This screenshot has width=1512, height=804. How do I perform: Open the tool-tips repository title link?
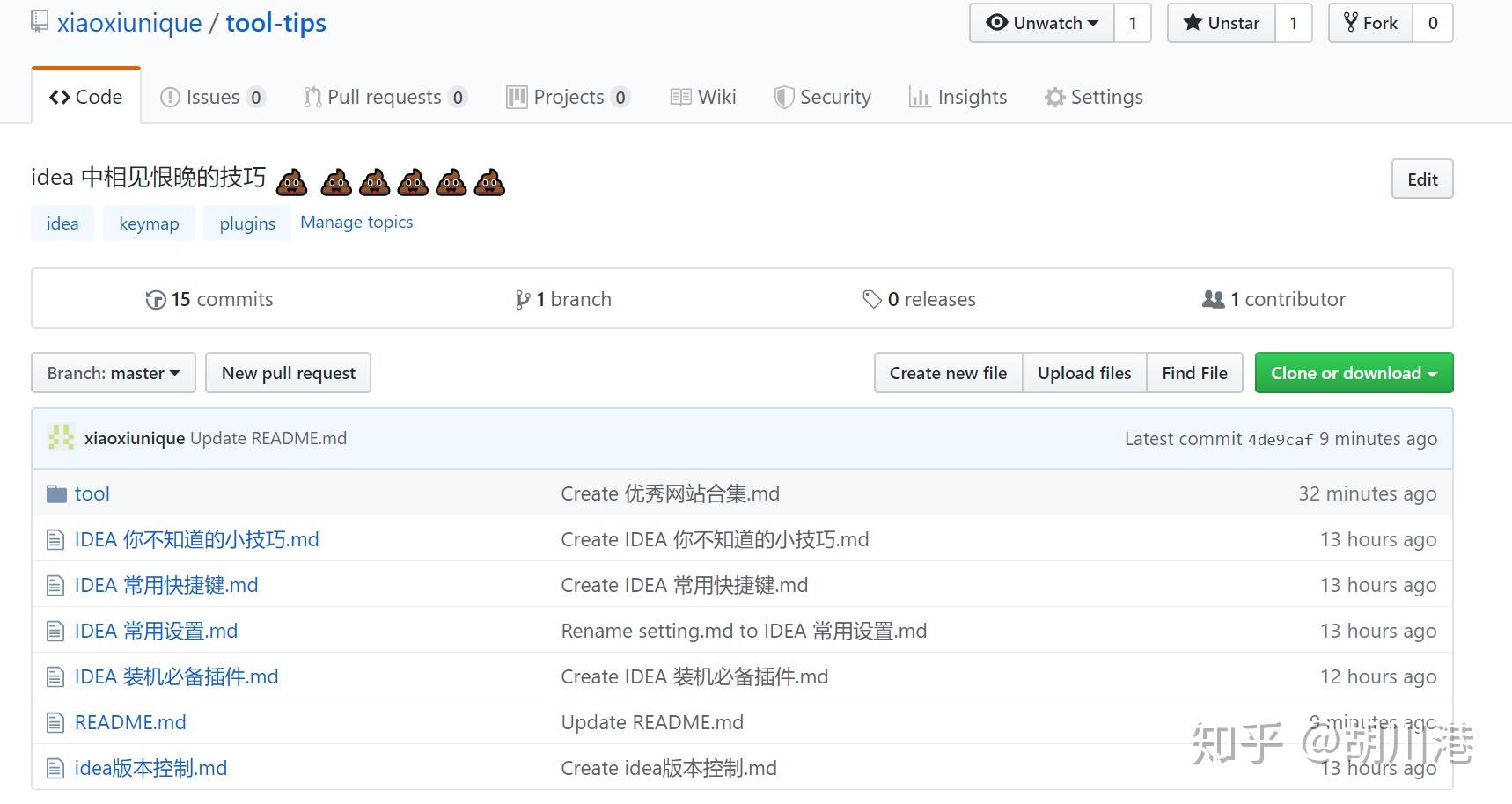coord(275,23)
